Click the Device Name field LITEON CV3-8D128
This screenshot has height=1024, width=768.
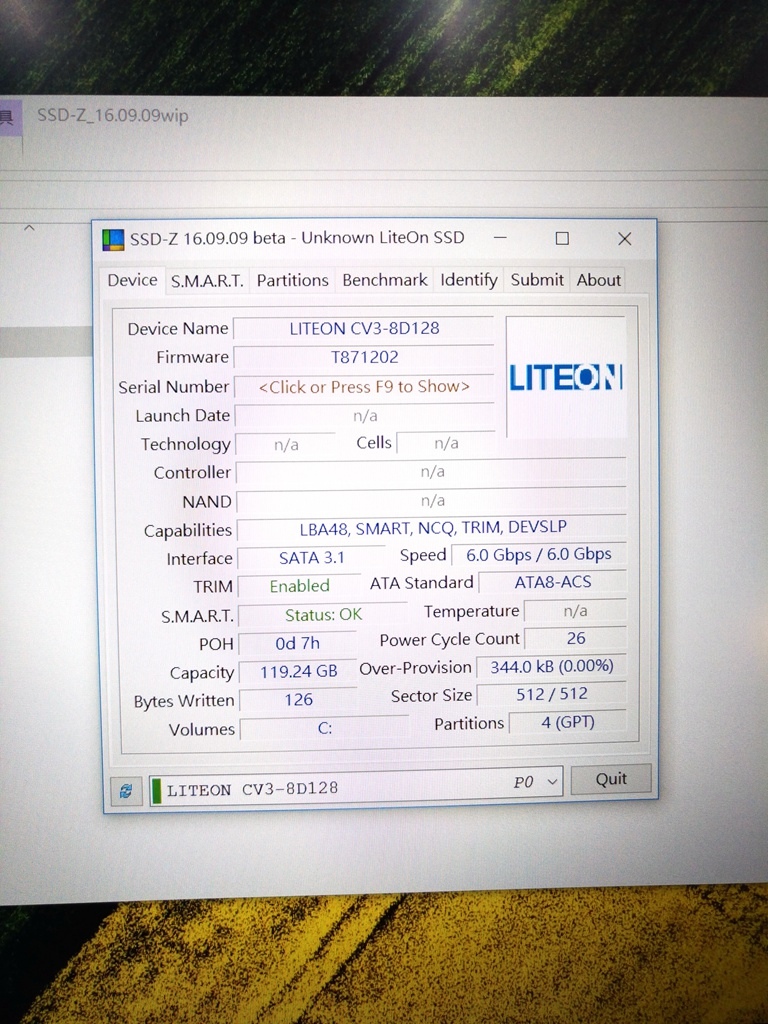[364, 328]
